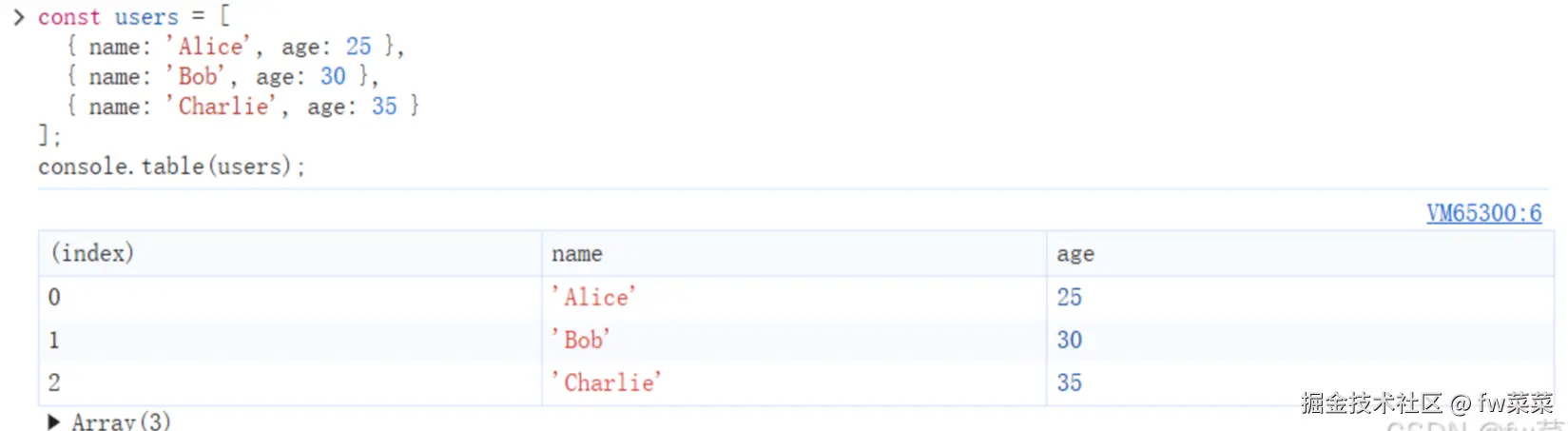This screenshot has width=1568, height=431.
Task: Sort table by (index) column header
Action: [x=92, y=253]
